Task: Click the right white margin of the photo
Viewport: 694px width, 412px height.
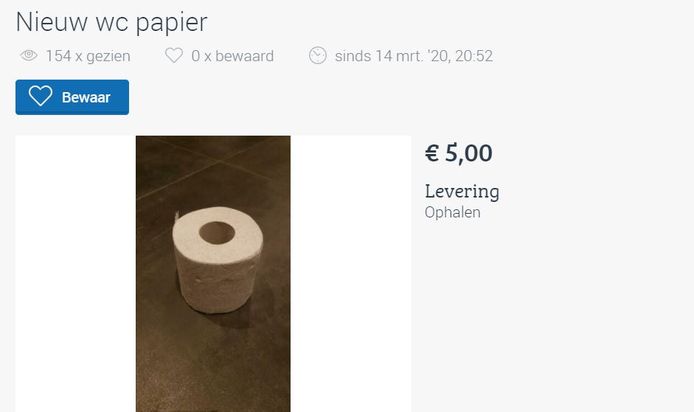Action: coord(351,274)
